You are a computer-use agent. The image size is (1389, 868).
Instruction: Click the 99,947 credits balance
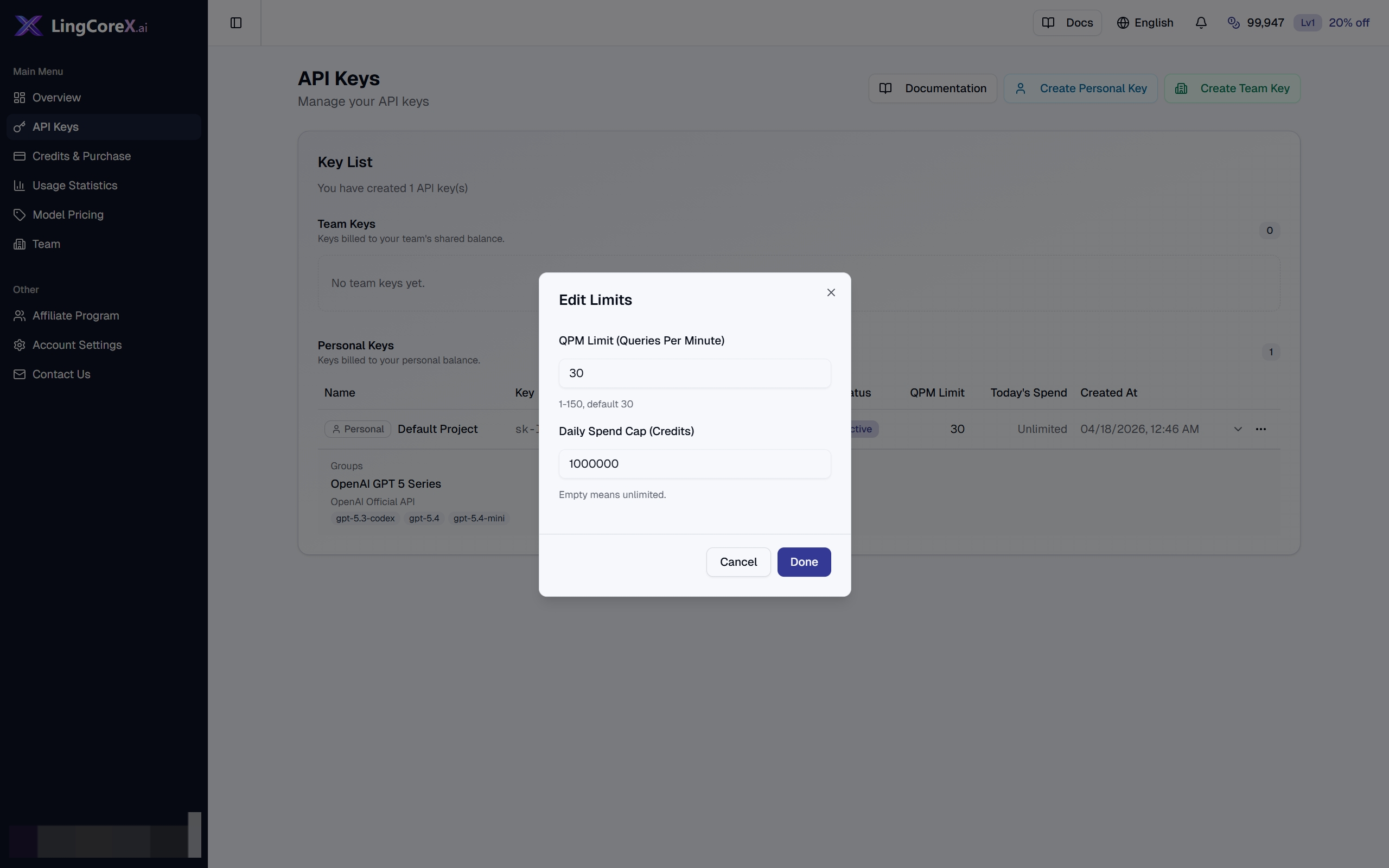click(x=1265, y=23)
